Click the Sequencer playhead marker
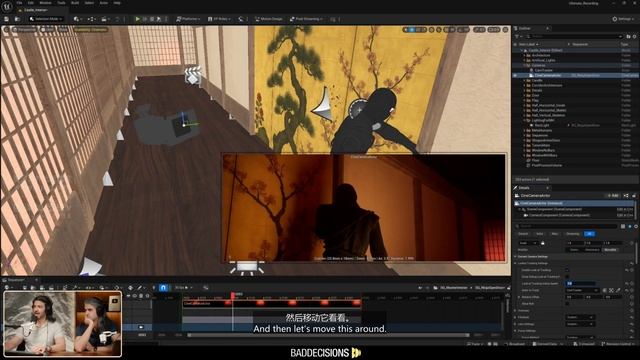The height and width of the screenshot is (360, 640). coord(233,295)
